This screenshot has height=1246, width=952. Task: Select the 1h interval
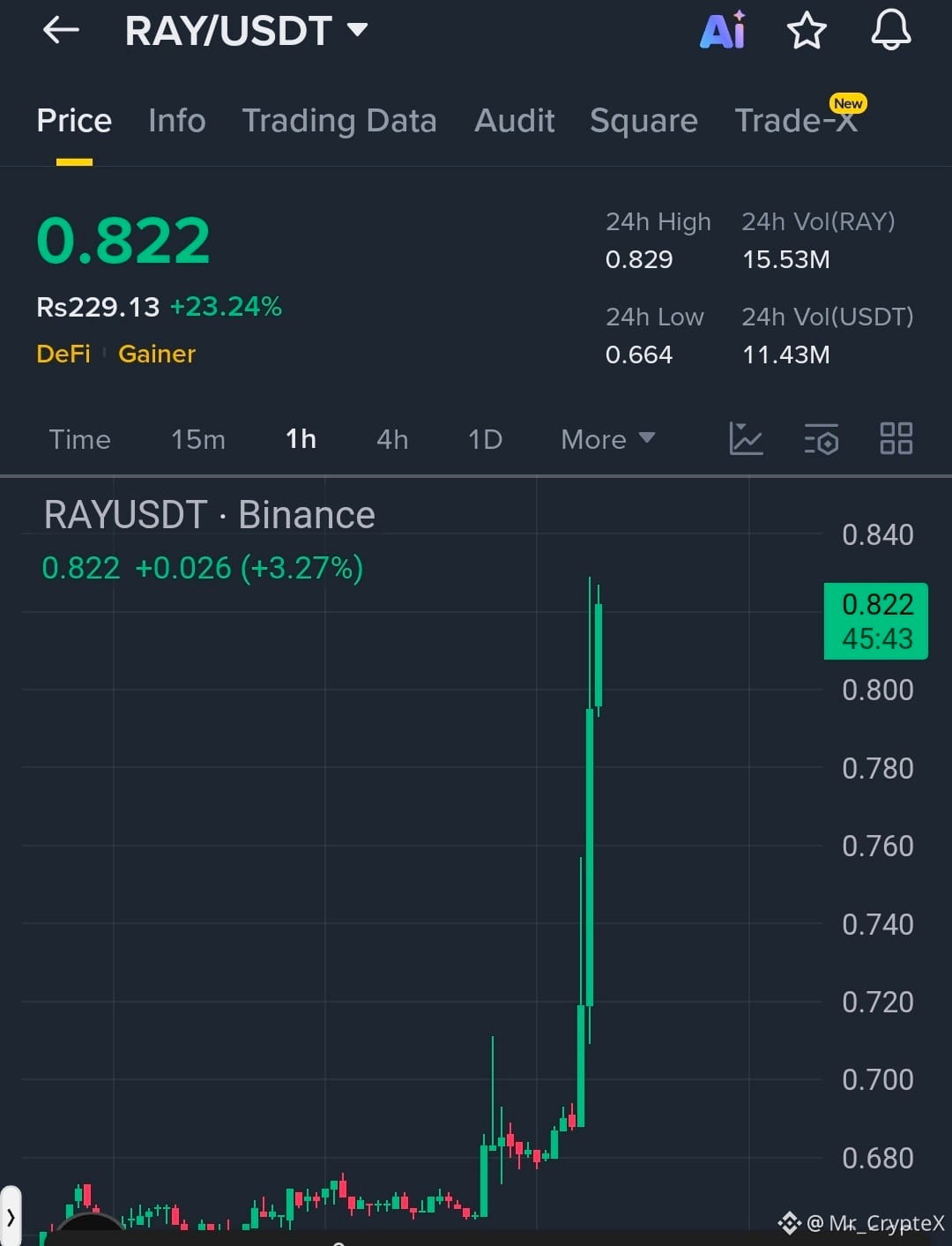coord(301,439)
